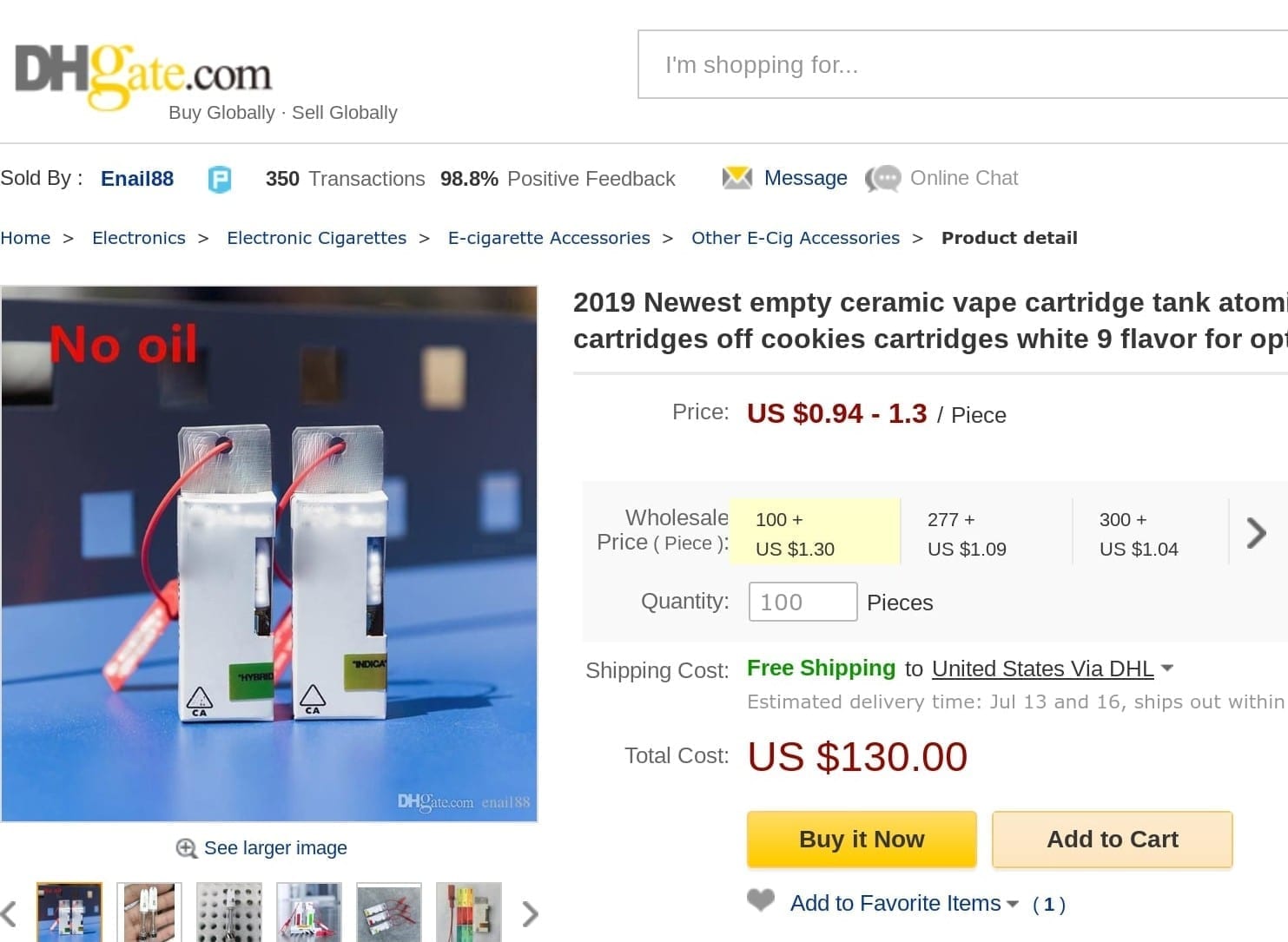This screenshot has width=1288, height=942.
Task: Open the Enail88 seller profile link
Action: coord(136,178)
